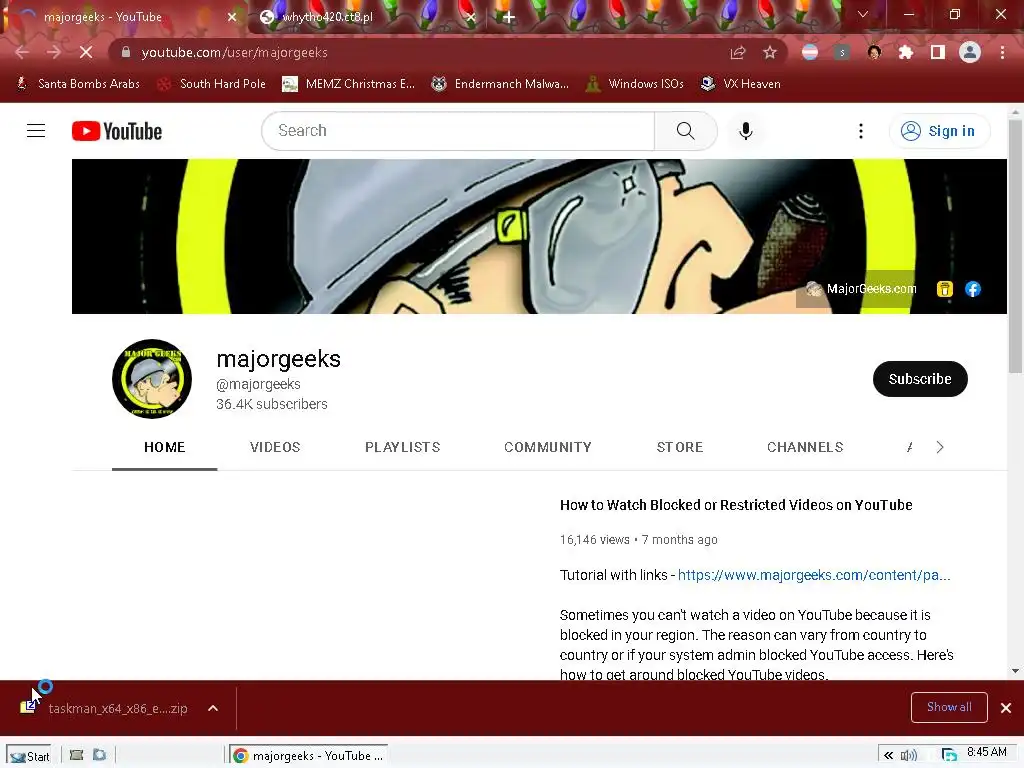This screenshot has height=768, width=1024.
Task: Open yellow store icon on banner
Action: point(944,289)
